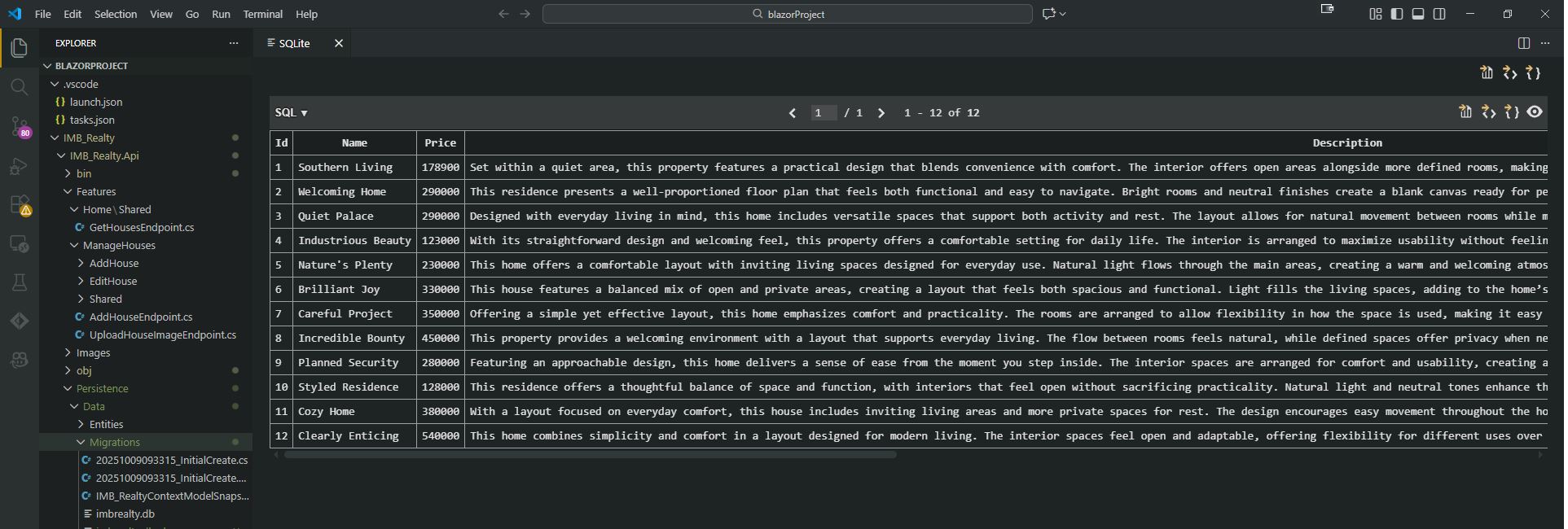Viewport: 1568px width, 529px height.
Task: Open the Testing flask view
Action: point(20,282)
